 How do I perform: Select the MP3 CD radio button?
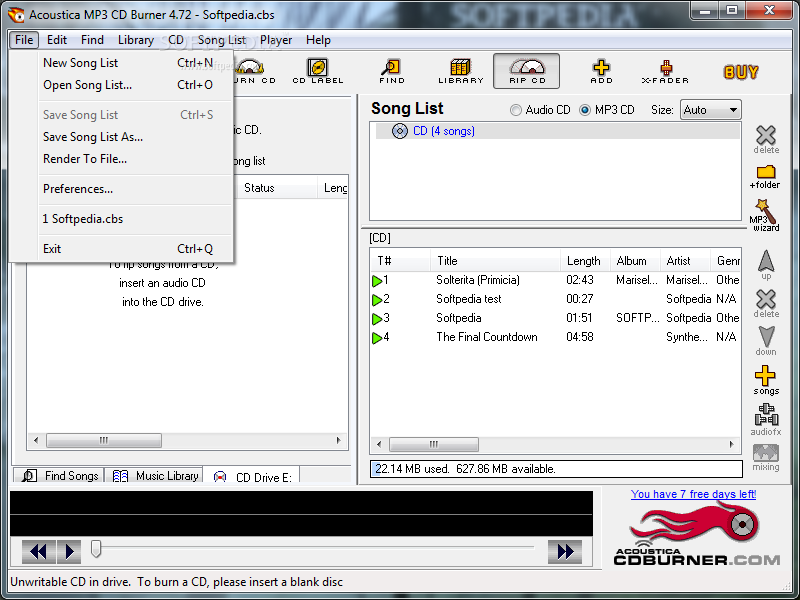[585, 110]
